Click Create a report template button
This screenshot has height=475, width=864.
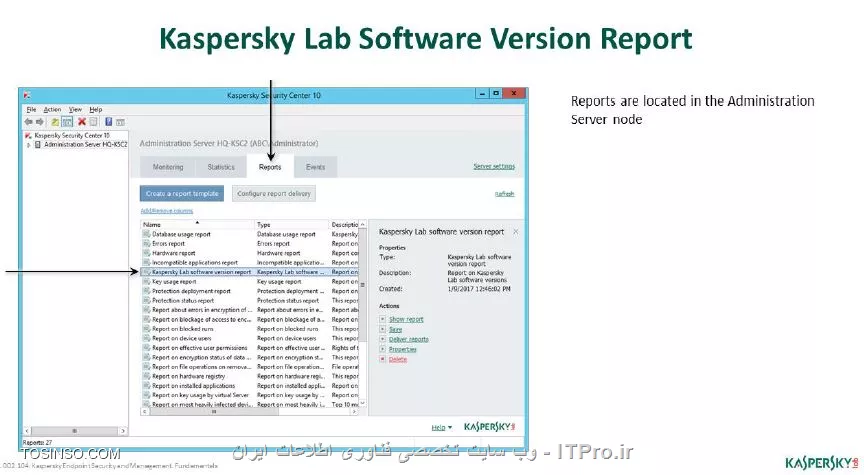(182, 193)
